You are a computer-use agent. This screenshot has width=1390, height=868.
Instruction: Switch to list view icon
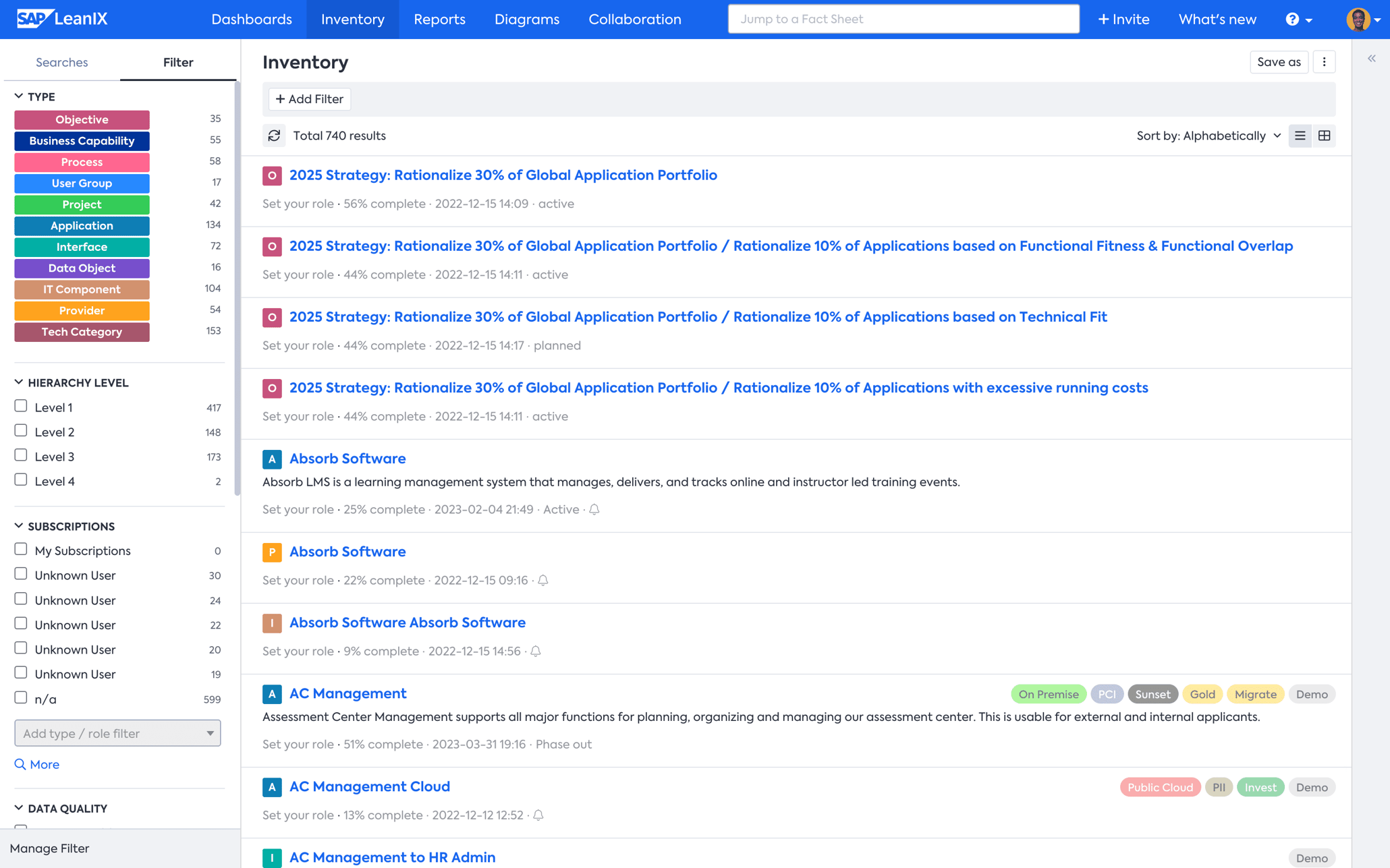[x=1300, y=136]
